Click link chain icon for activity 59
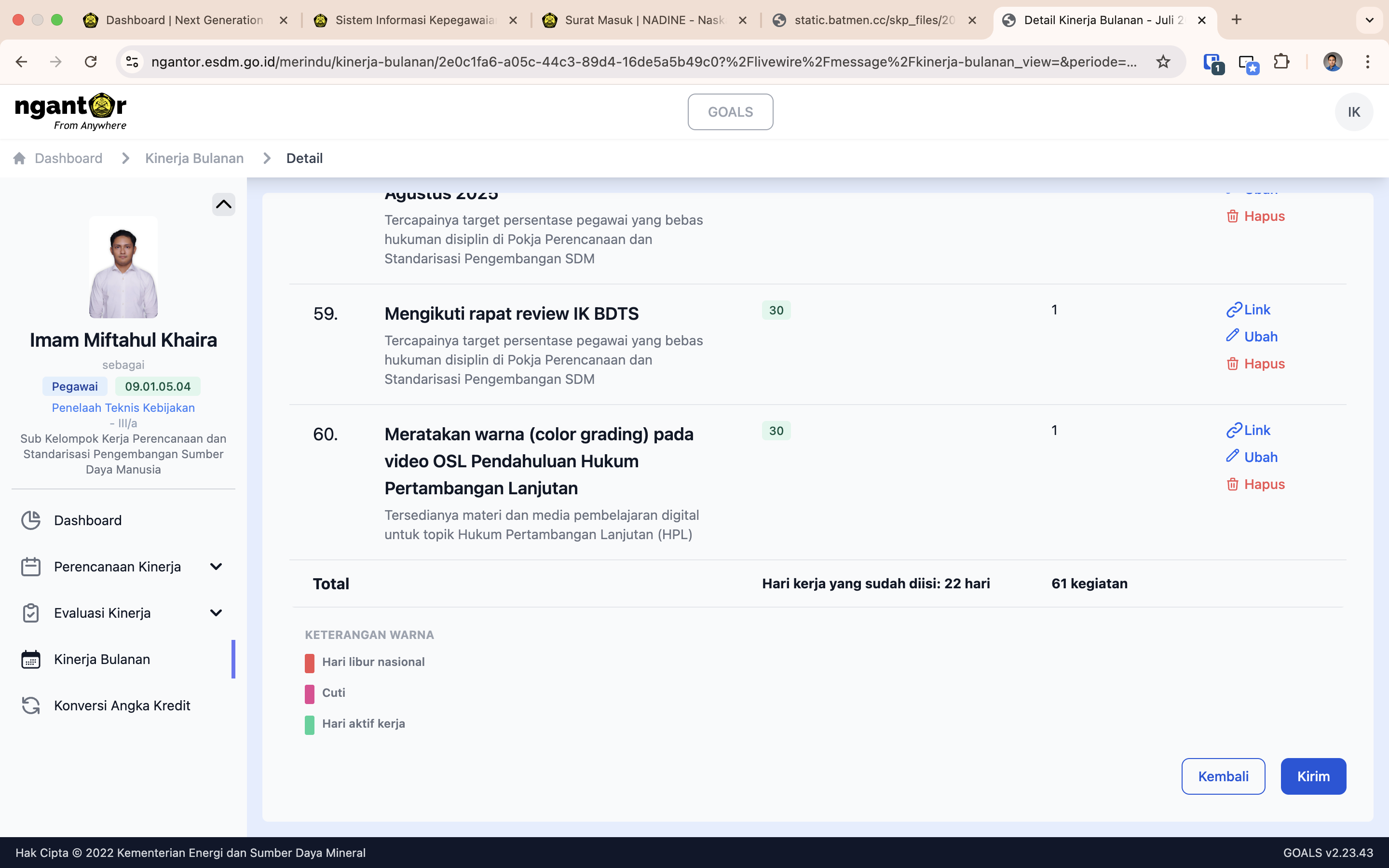This screenshot has height=868, width=1389. coord(1233,310)
